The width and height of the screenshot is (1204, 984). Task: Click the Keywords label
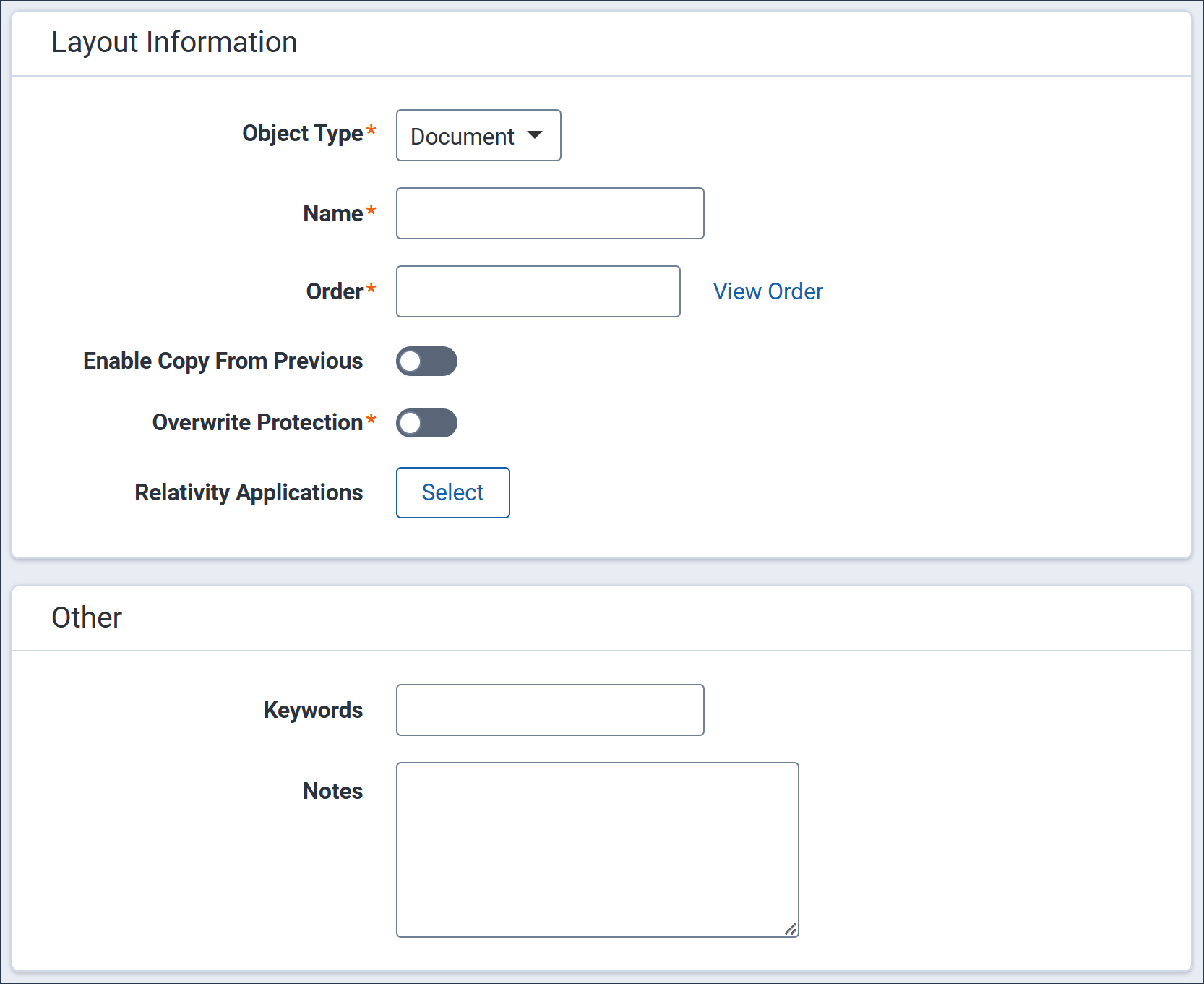tap(313, 710)
